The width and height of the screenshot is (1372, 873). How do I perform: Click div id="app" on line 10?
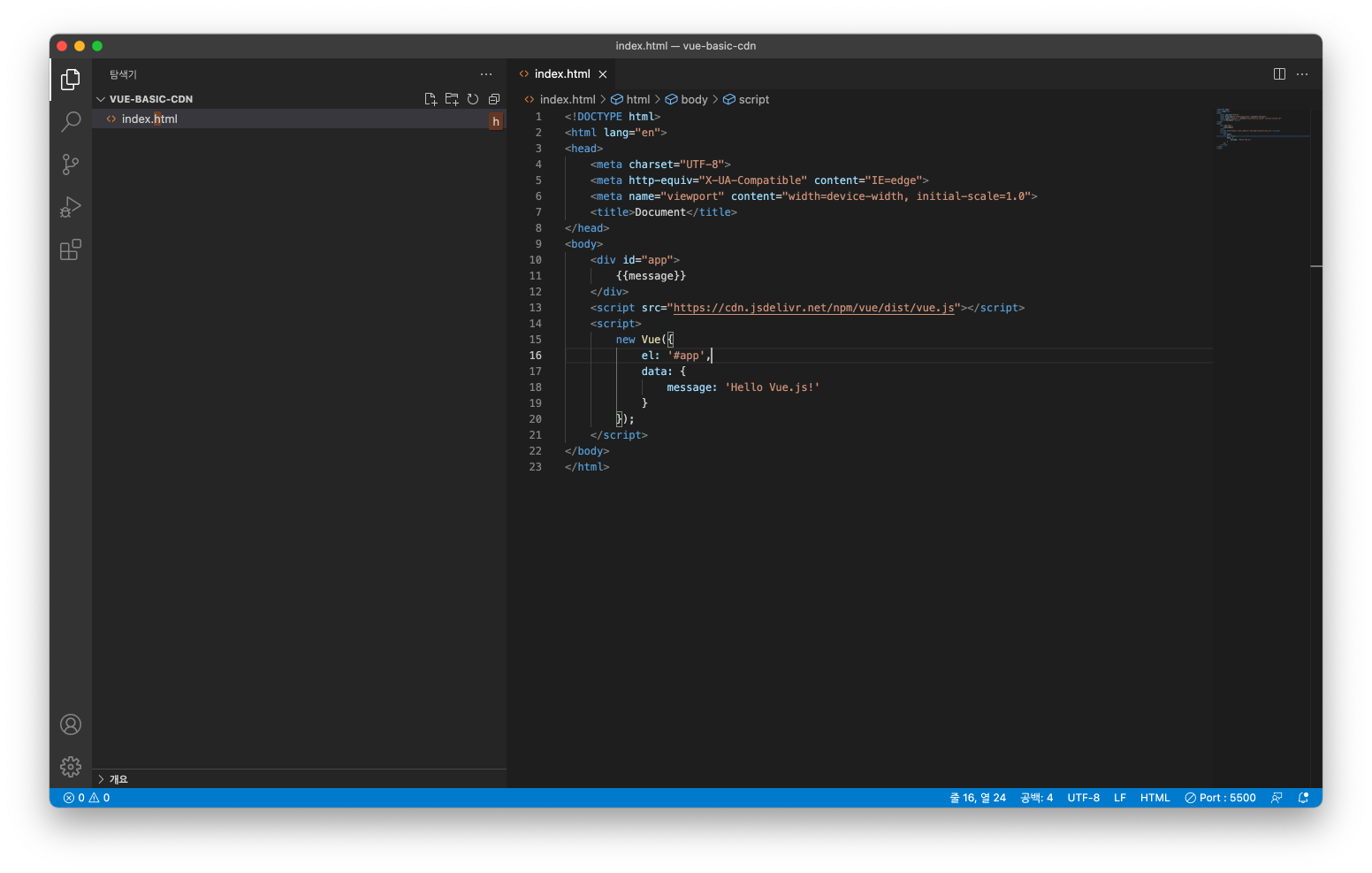[635, 260]
